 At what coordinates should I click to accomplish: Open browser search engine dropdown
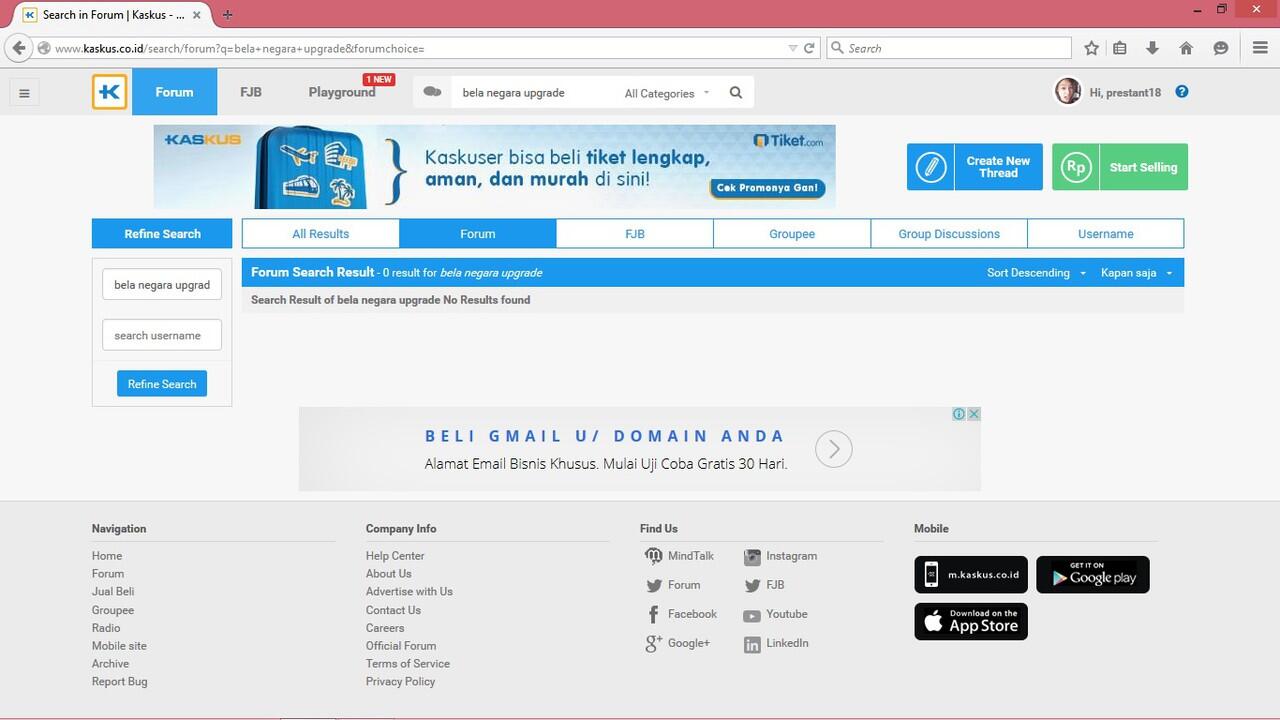click(x=837, y=48)
